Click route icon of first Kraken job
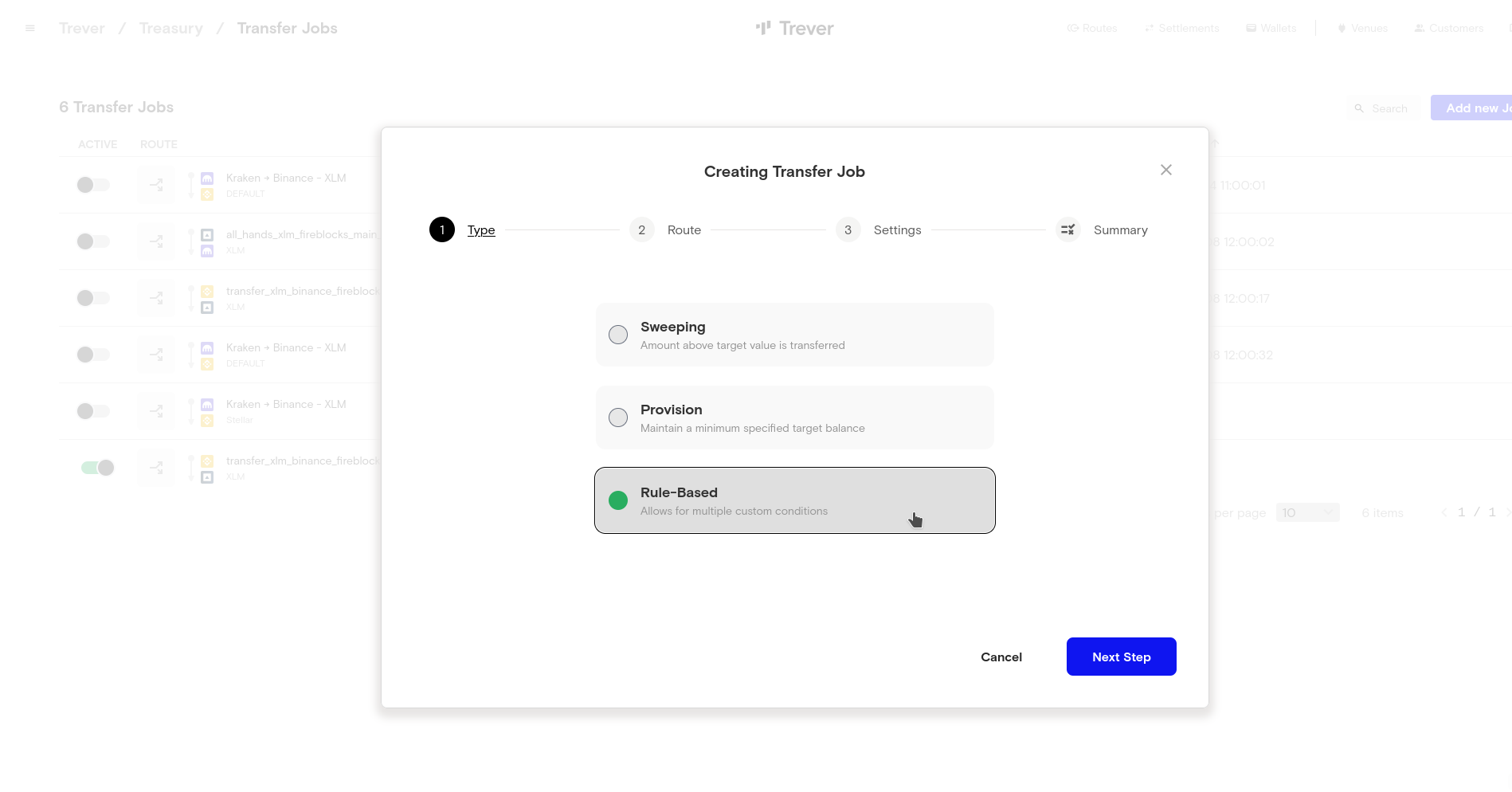 coord(156,185)
